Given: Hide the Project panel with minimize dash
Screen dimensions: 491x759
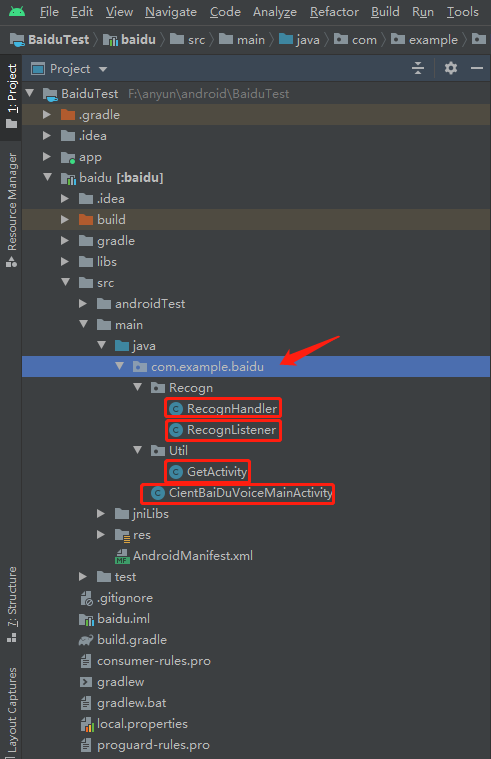Looking at the screenshot, I should click(x=477, y=68).
